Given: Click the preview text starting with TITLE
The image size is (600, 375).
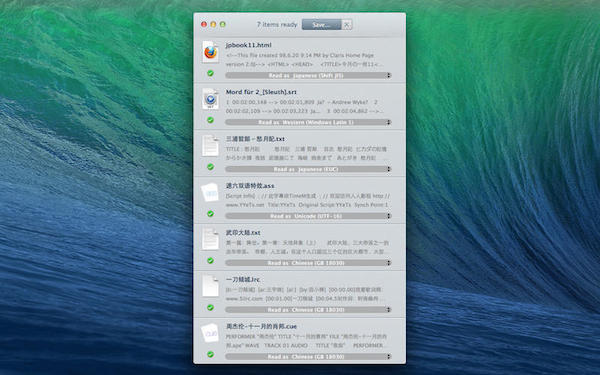Looking at the screenshot, I should point(306,153).
